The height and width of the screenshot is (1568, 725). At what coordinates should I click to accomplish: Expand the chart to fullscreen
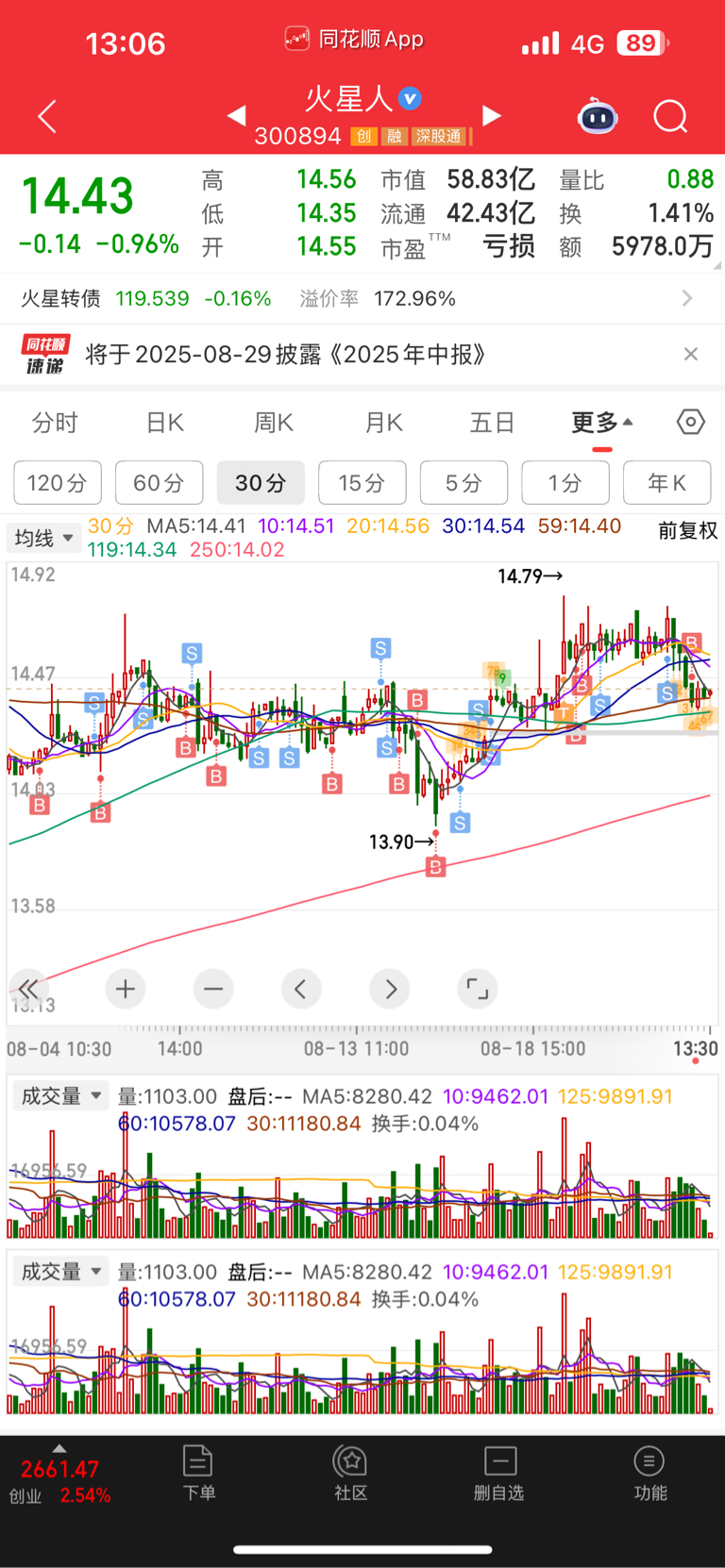[478, 989]
